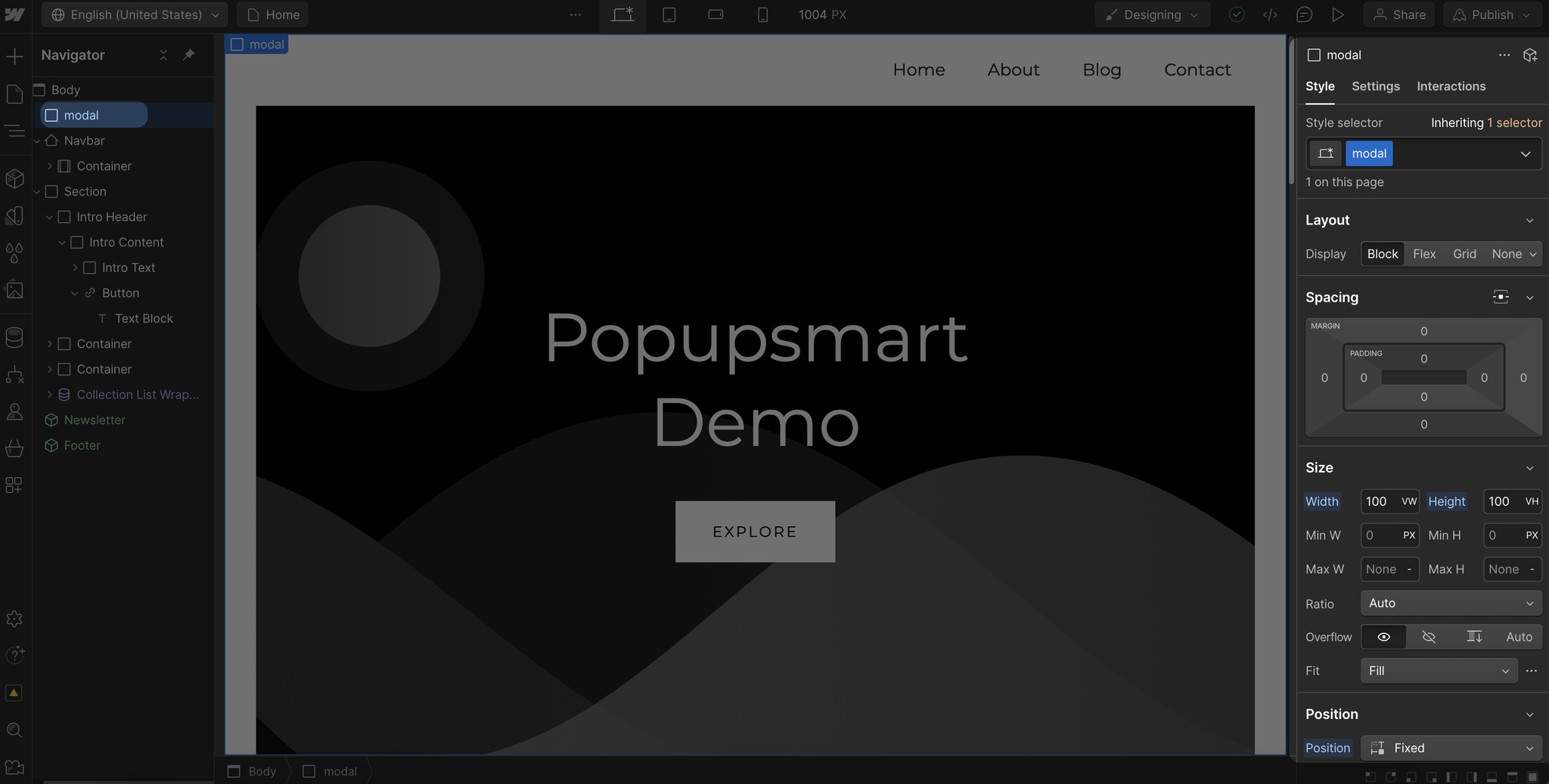This screenshot has height=784, width=1549.
Task: Open the CMS database icon
Action: [x=14, y=337]
